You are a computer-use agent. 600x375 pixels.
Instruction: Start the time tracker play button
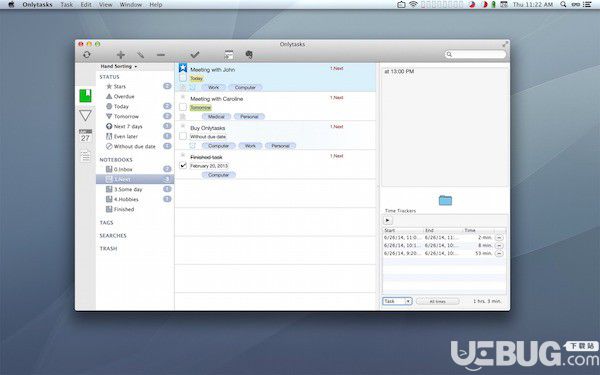387,220
